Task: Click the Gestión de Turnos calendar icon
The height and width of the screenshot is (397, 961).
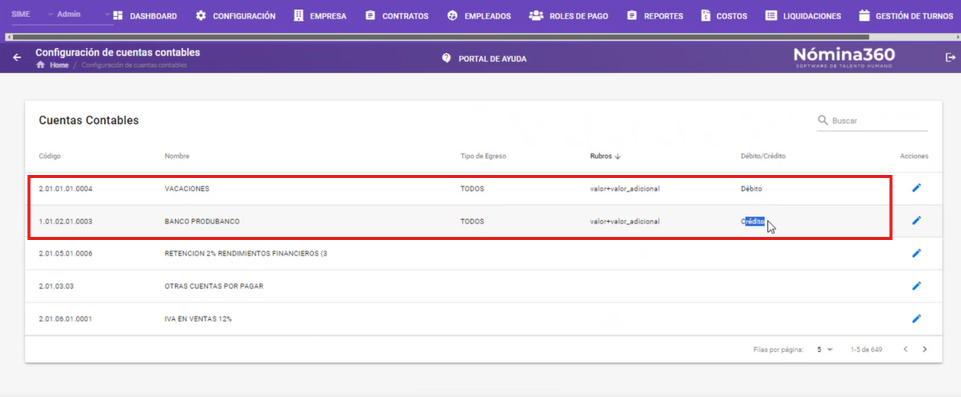Action: [864, 16]
